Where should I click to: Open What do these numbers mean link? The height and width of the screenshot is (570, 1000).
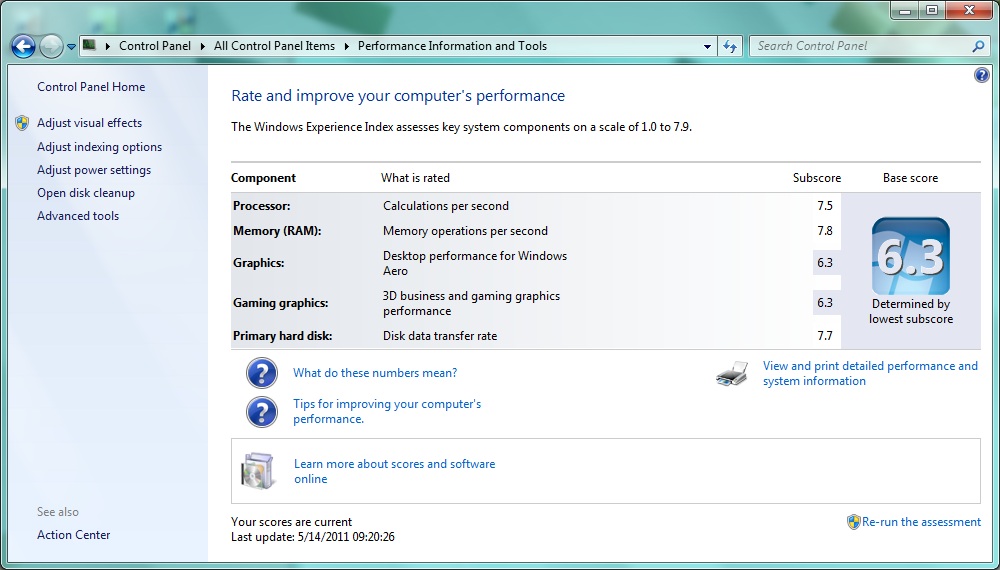click(375, 373)
